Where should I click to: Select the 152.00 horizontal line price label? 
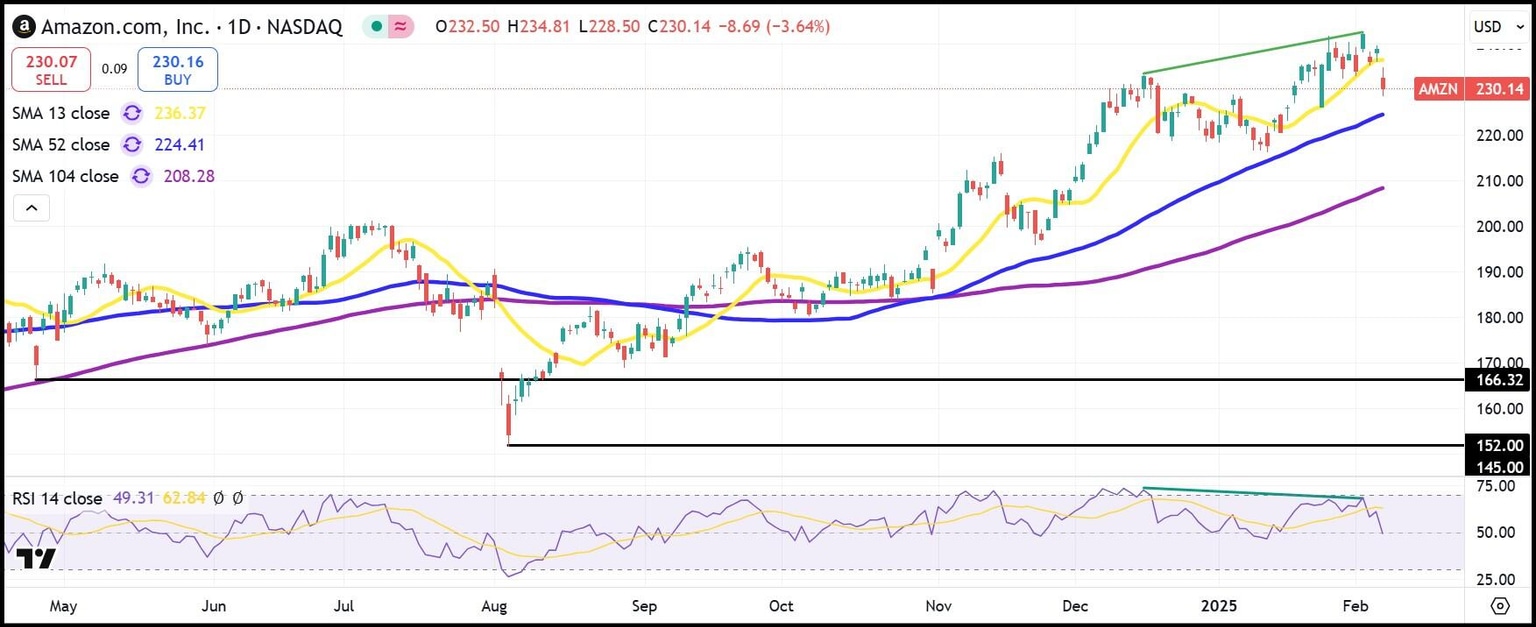(x=1498, y=446)
